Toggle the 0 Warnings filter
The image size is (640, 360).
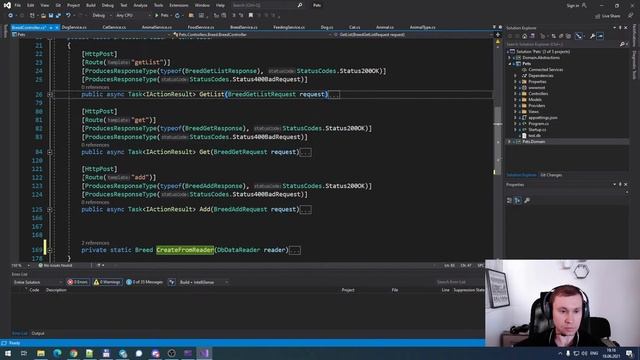click(x=107, y=282)
